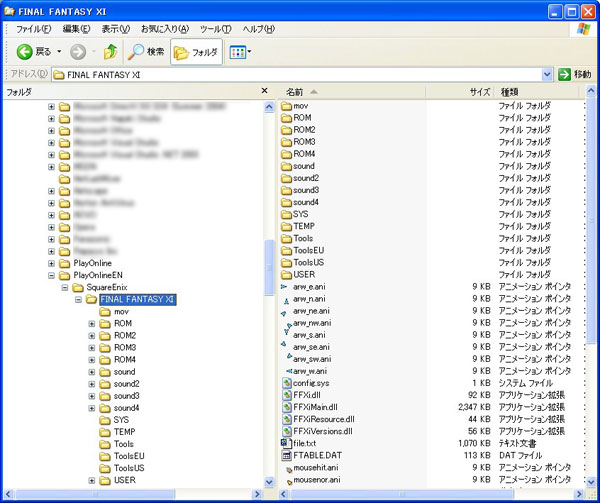Click the Forward arrow icon

pyautogui.click(x=78, y=52)
